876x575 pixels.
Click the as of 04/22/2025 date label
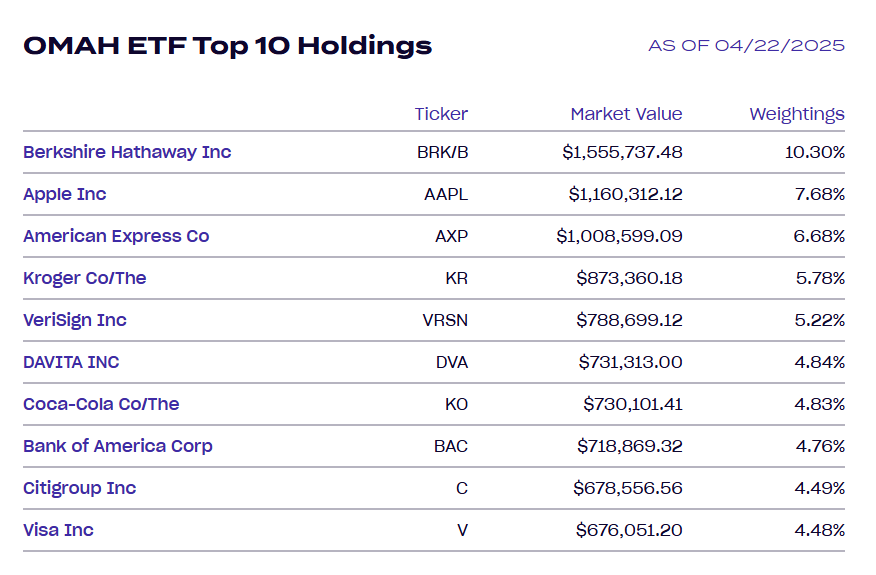tap(746, 46)
